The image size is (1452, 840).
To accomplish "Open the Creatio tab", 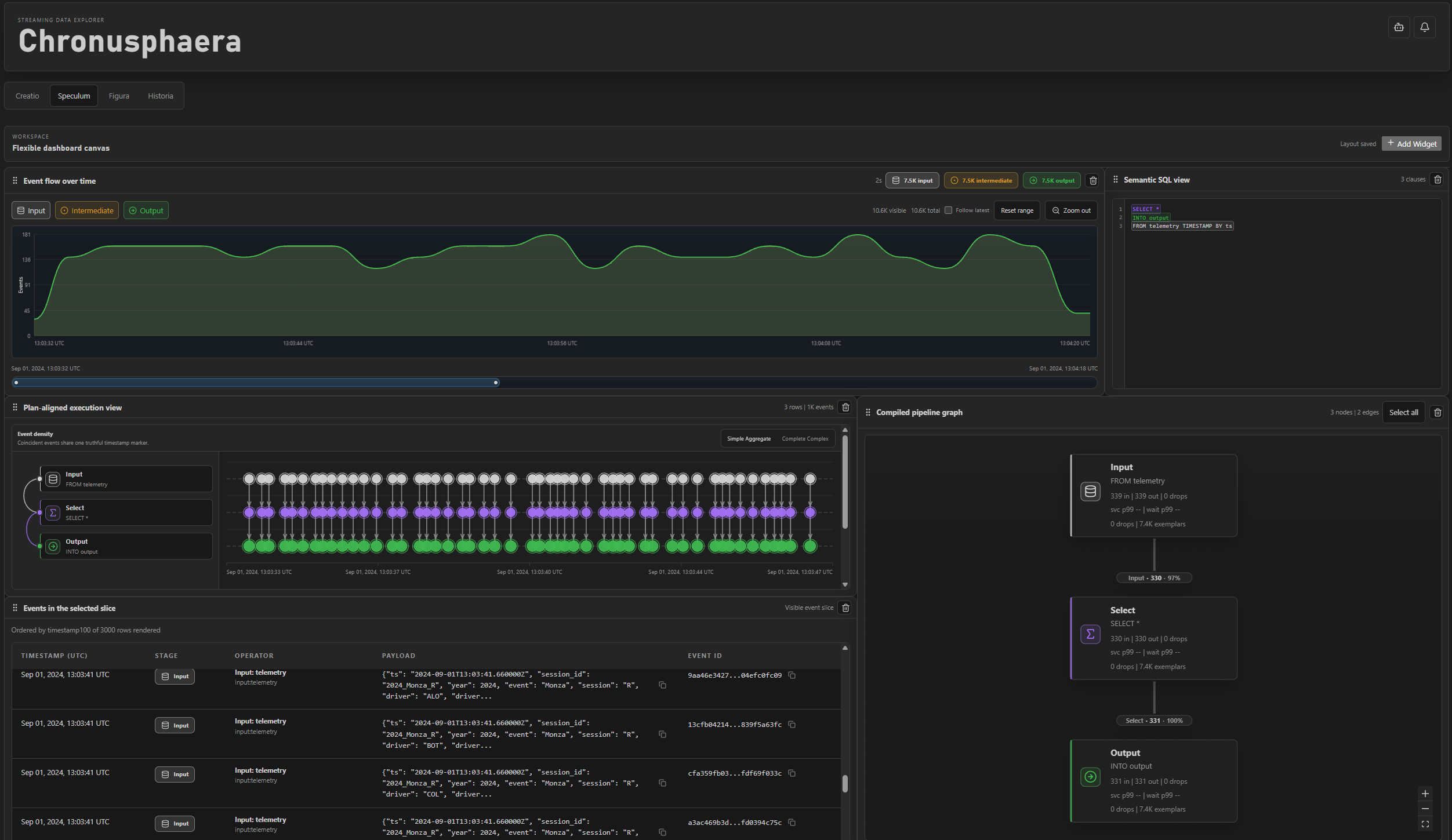I will (27, 96).
